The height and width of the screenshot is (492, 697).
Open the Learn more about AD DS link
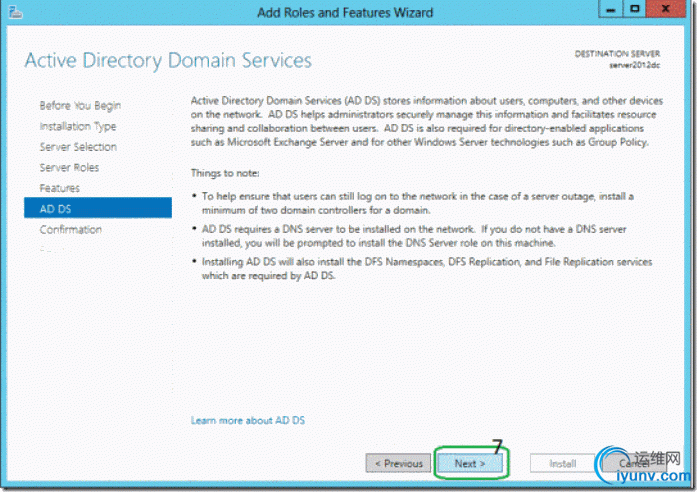[x=248, y=420]
